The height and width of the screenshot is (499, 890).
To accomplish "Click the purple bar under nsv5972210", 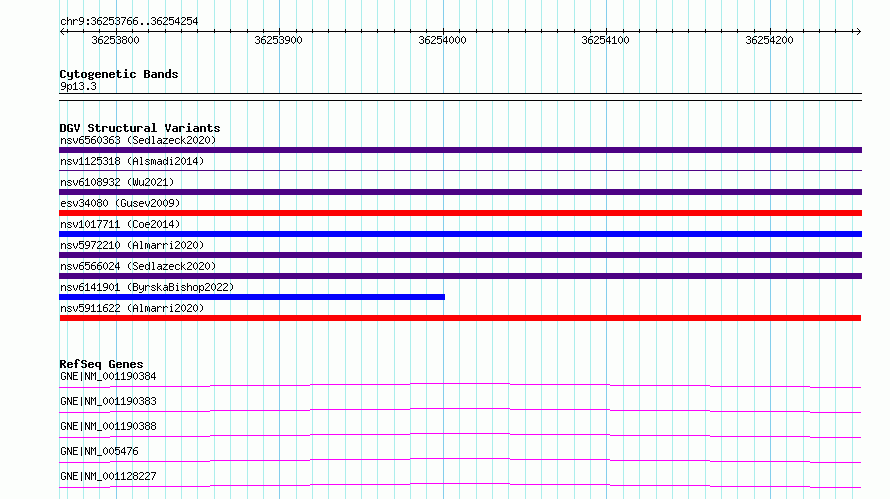I will [x=460, y=255].
